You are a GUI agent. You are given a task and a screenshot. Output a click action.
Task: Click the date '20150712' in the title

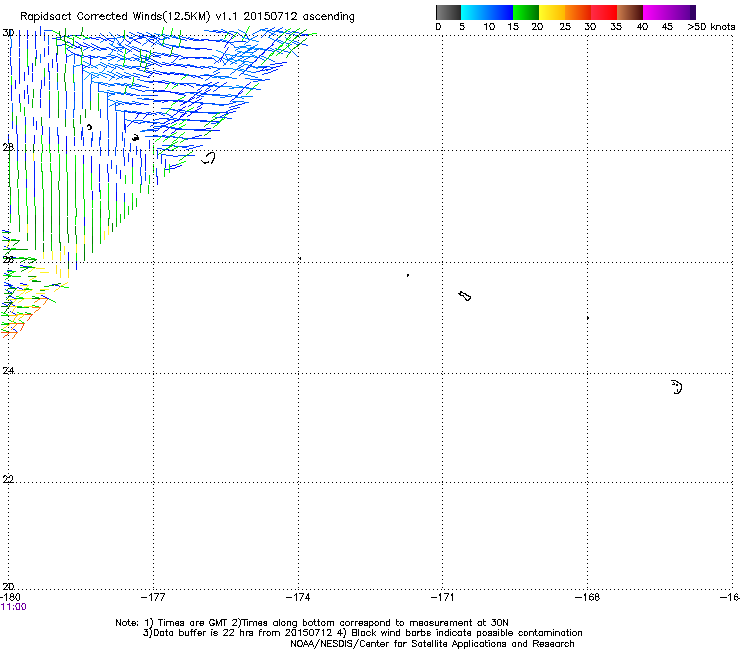270,16
